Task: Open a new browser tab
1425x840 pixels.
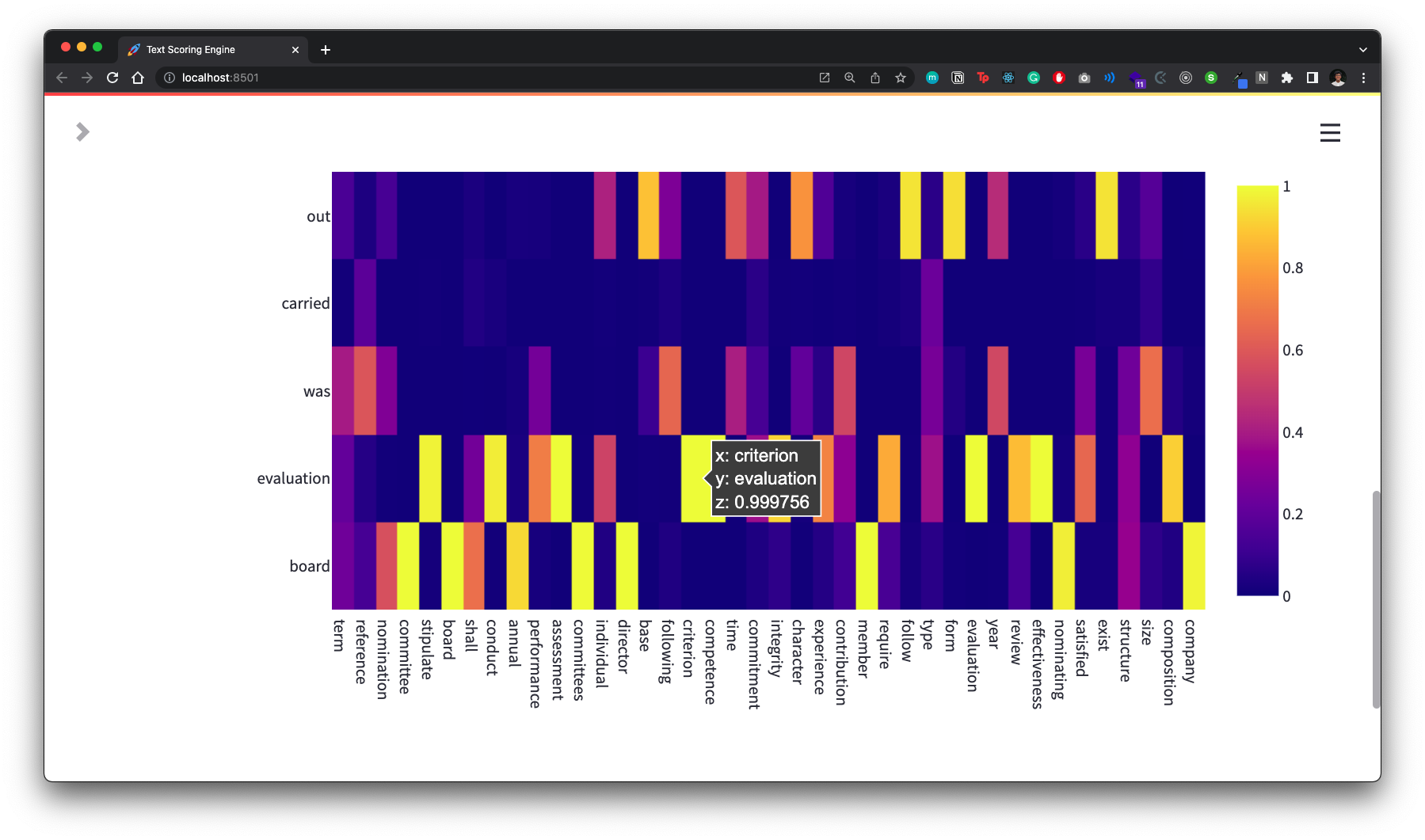Action: [325, 49]
